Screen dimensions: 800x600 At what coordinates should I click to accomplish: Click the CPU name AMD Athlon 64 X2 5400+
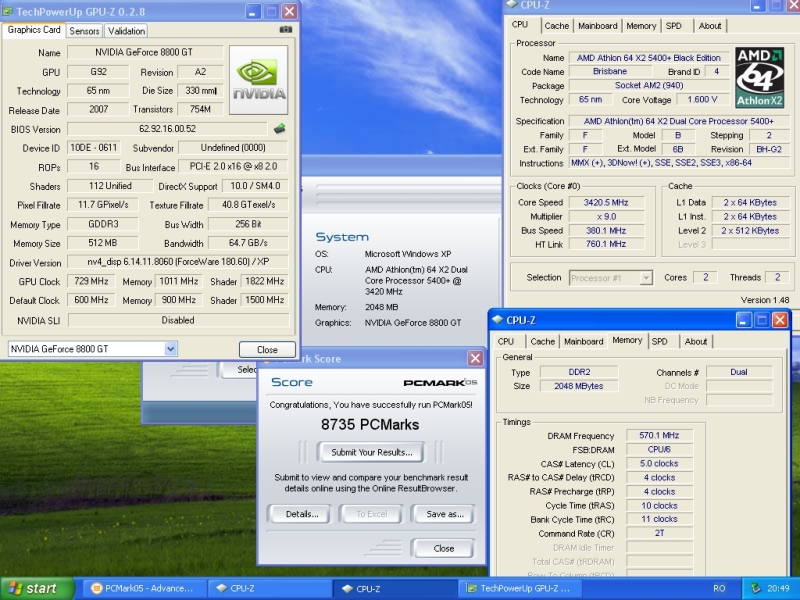coord(648,58)
